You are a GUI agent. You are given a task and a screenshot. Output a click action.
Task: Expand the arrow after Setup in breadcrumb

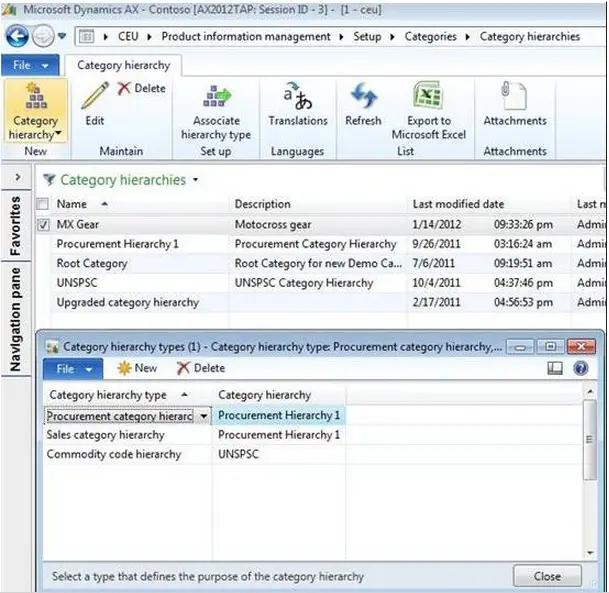click(393, 37)
